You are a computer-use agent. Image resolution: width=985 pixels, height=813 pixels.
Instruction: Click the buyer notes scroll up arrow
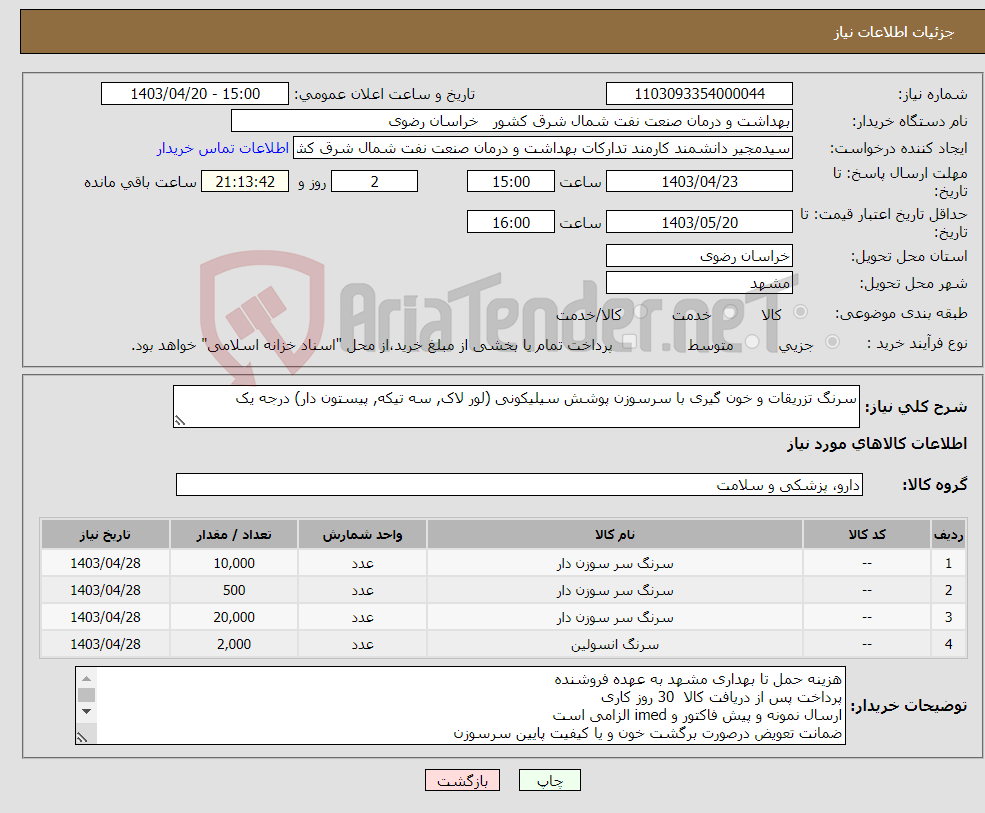pos(87,679)
